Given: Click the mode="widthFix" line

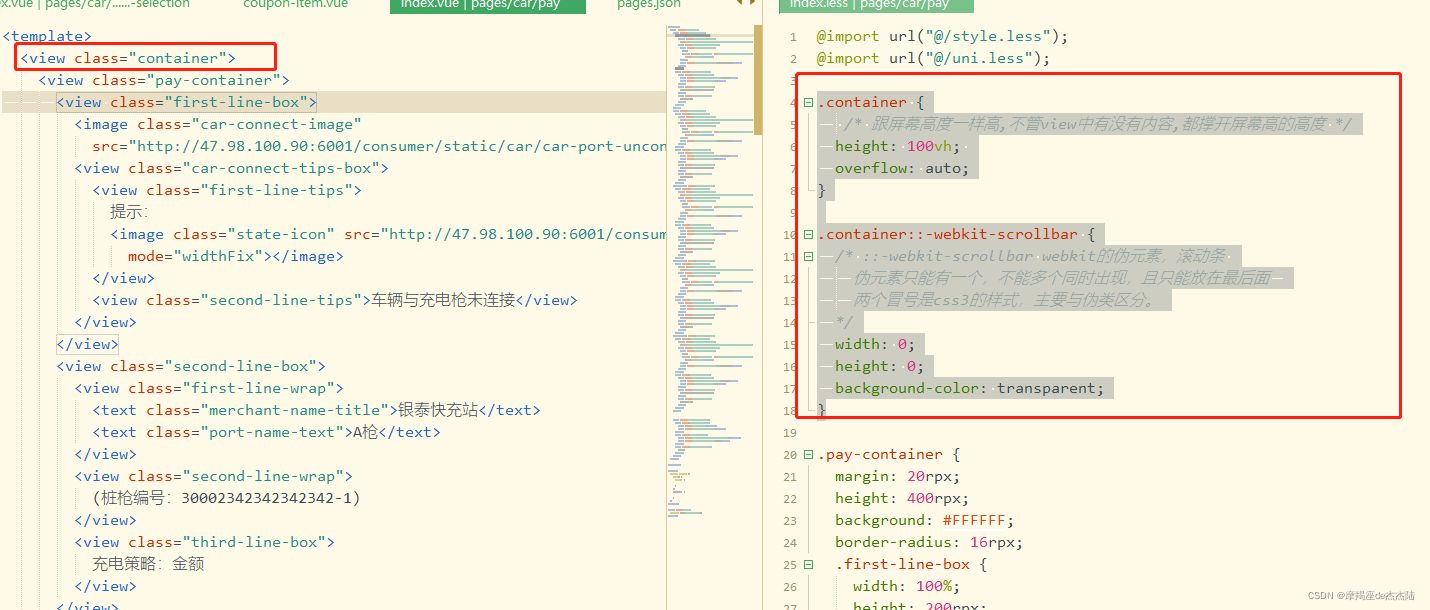Looking at the screenshot, I should (236, 256).
